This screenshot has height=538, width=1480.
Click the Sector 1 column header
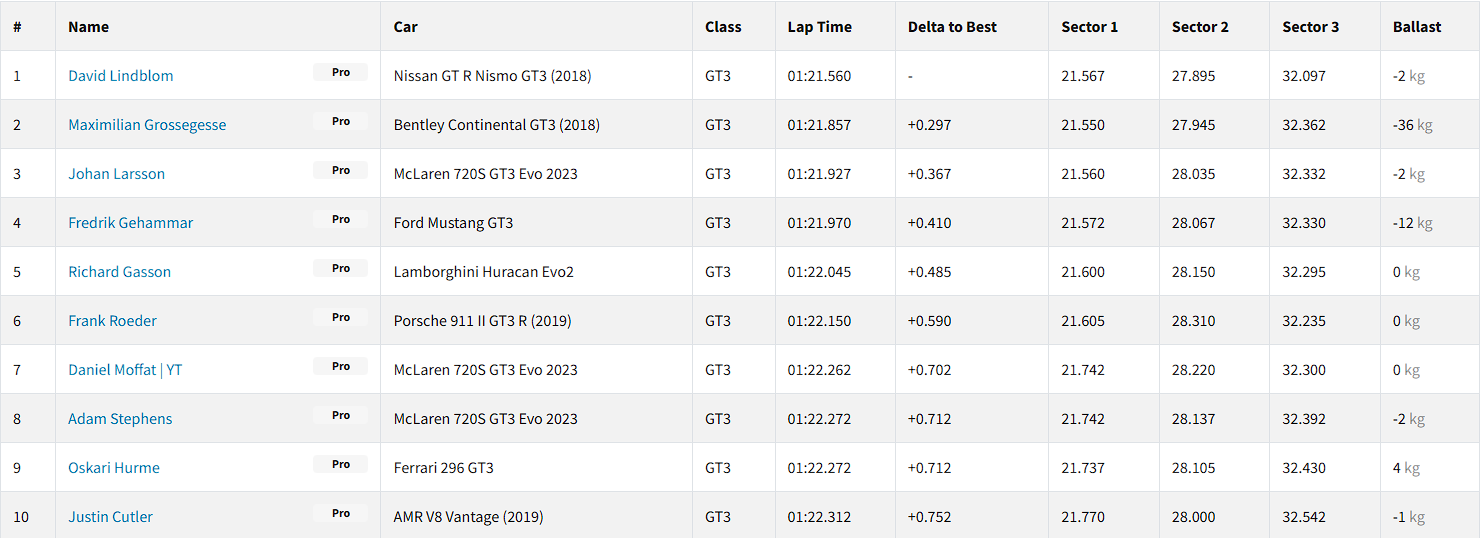[1089, 27]
